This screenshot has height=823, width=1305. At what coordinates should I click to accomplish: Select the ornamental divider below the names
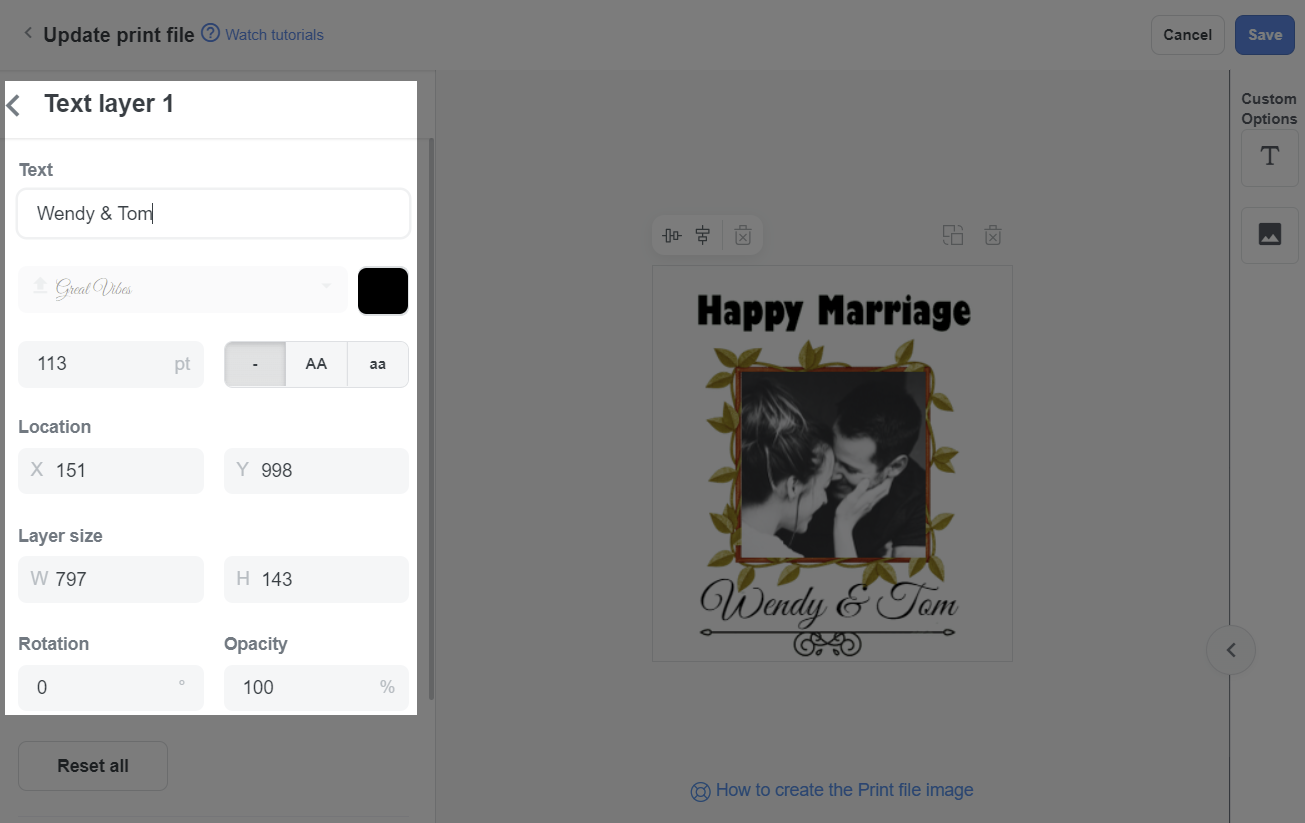[827, 640]
